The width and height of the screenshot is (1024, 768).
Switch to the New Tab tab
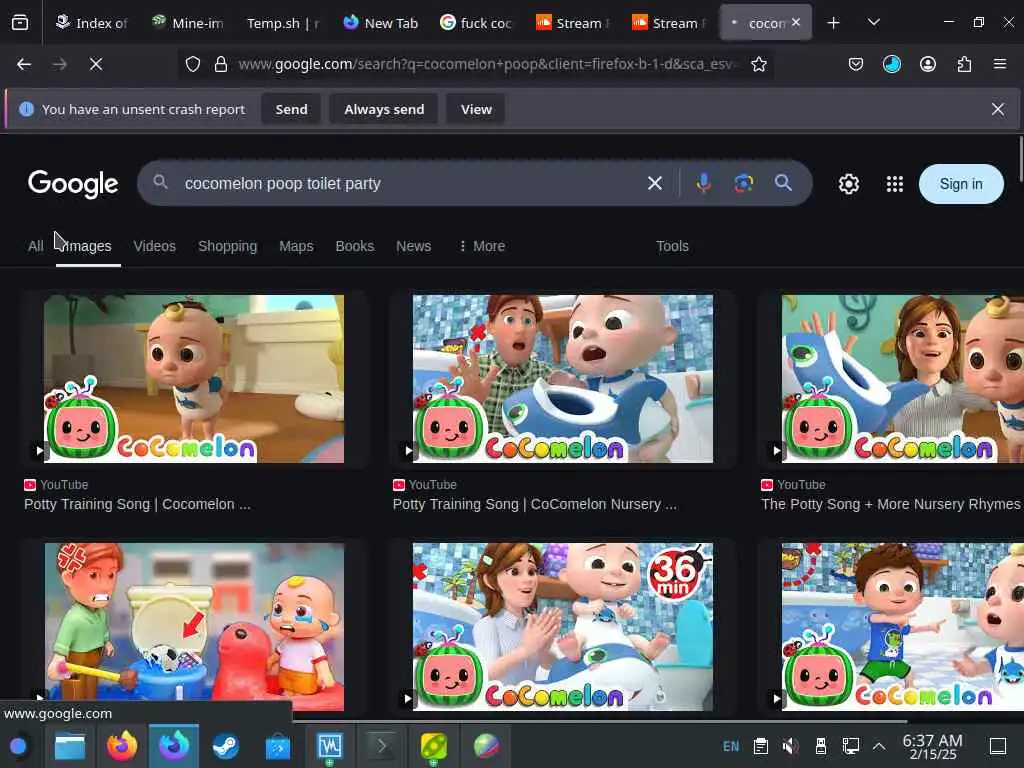[381, 23]
